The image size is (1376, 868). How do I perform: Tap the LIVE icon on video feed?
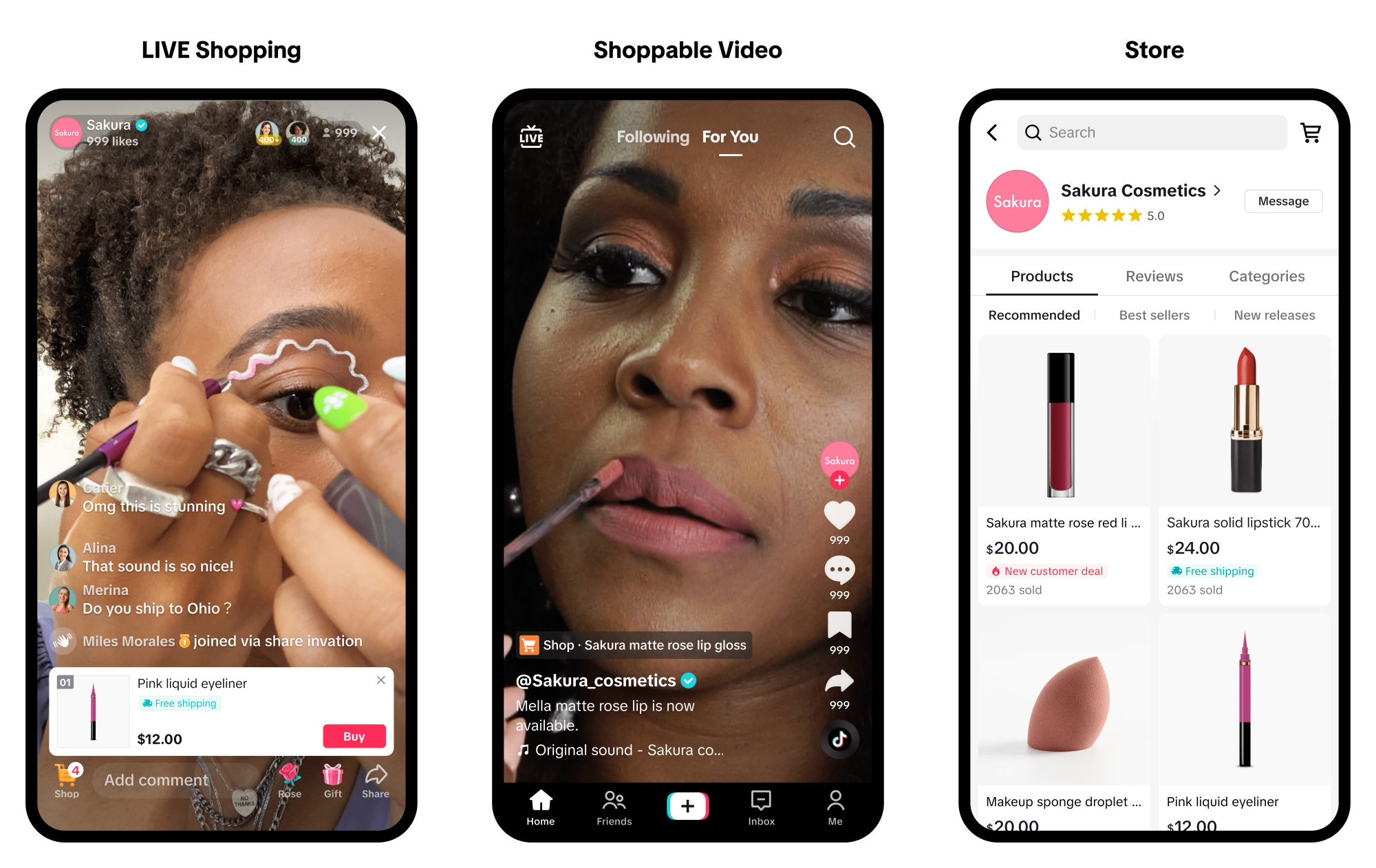coord(530,137)
